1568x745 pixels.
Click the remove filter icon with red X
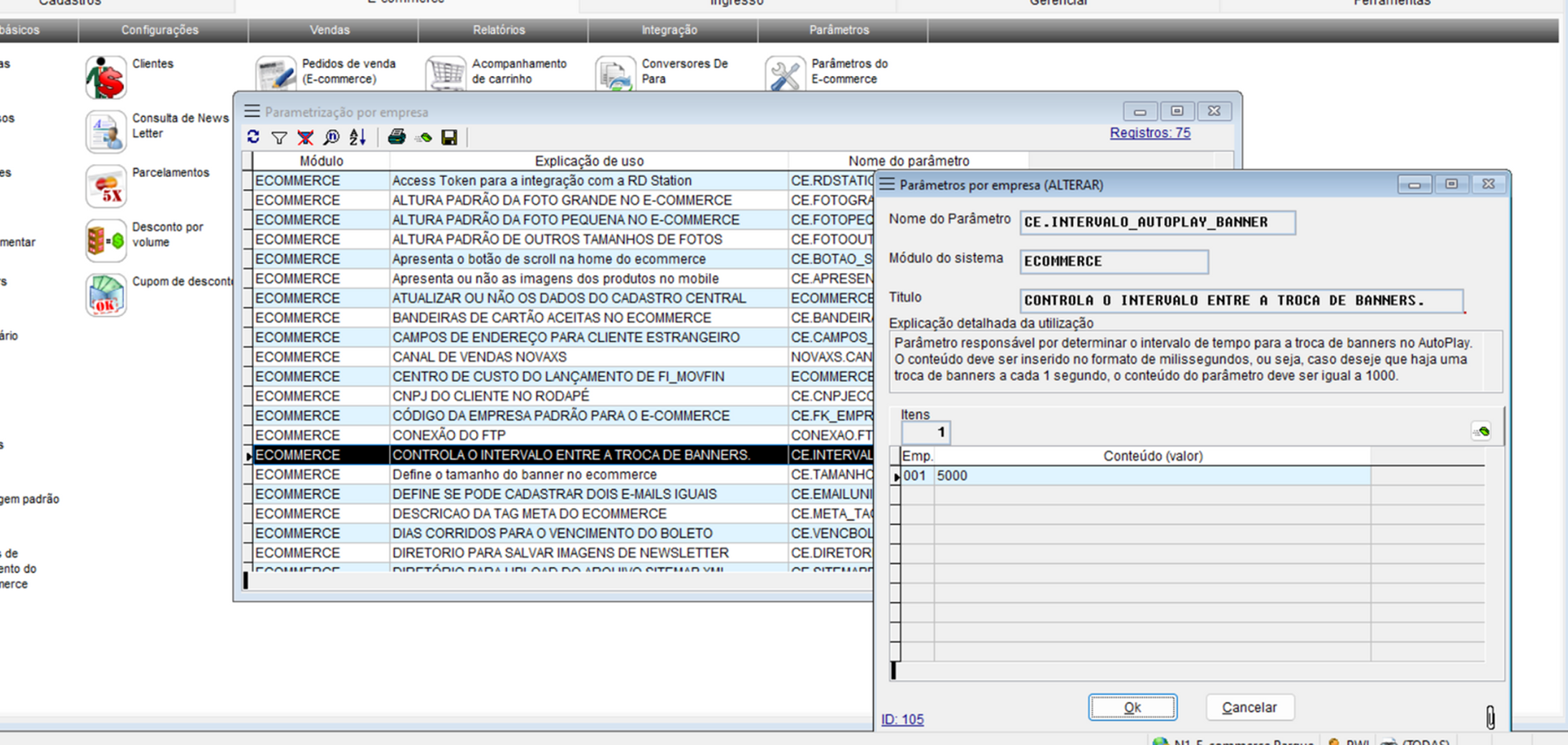305,138
